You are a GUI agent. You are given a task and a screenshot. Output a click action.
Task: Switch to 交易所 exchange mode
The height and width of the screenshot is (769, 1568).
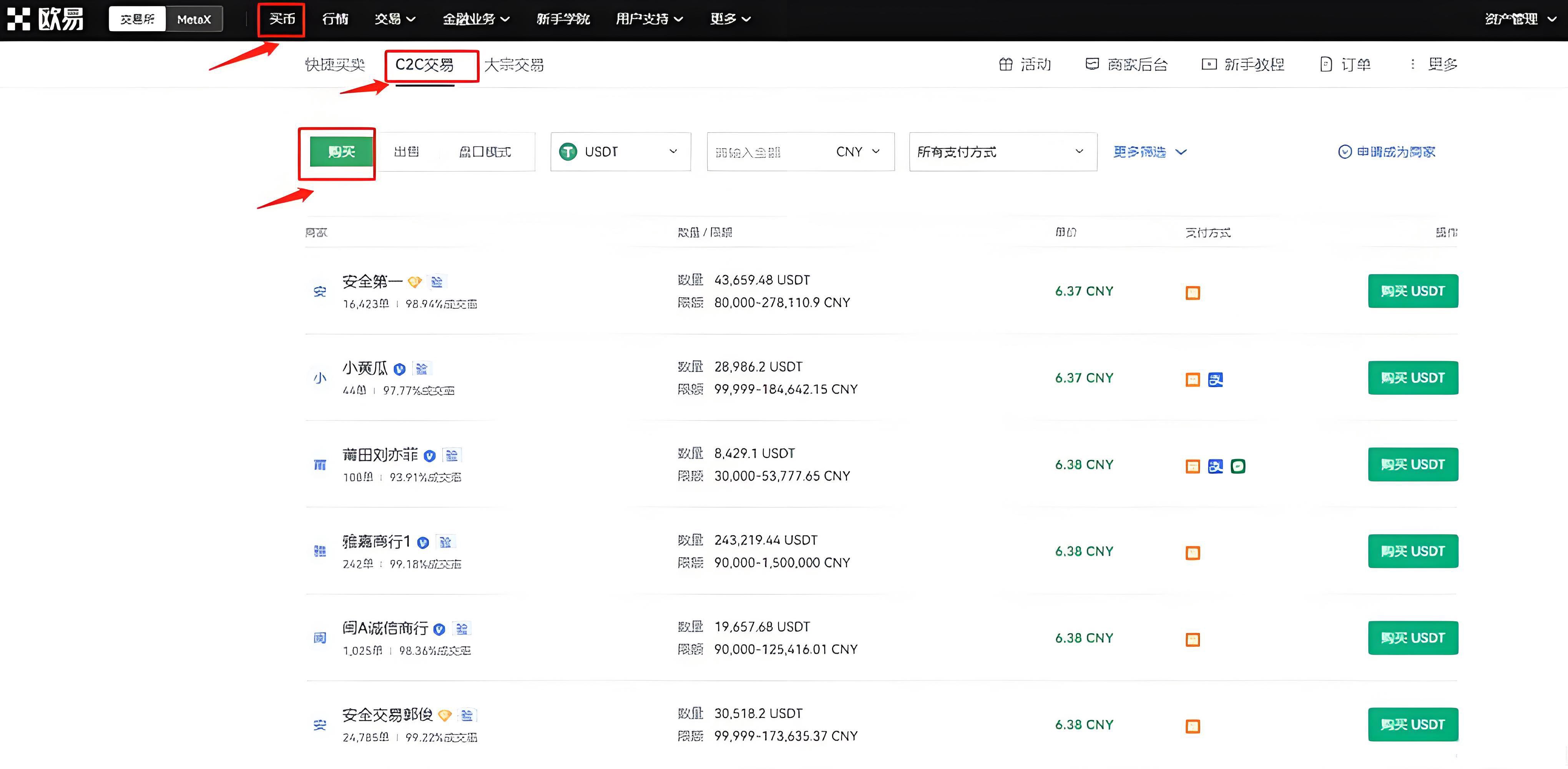coord(138,19)
